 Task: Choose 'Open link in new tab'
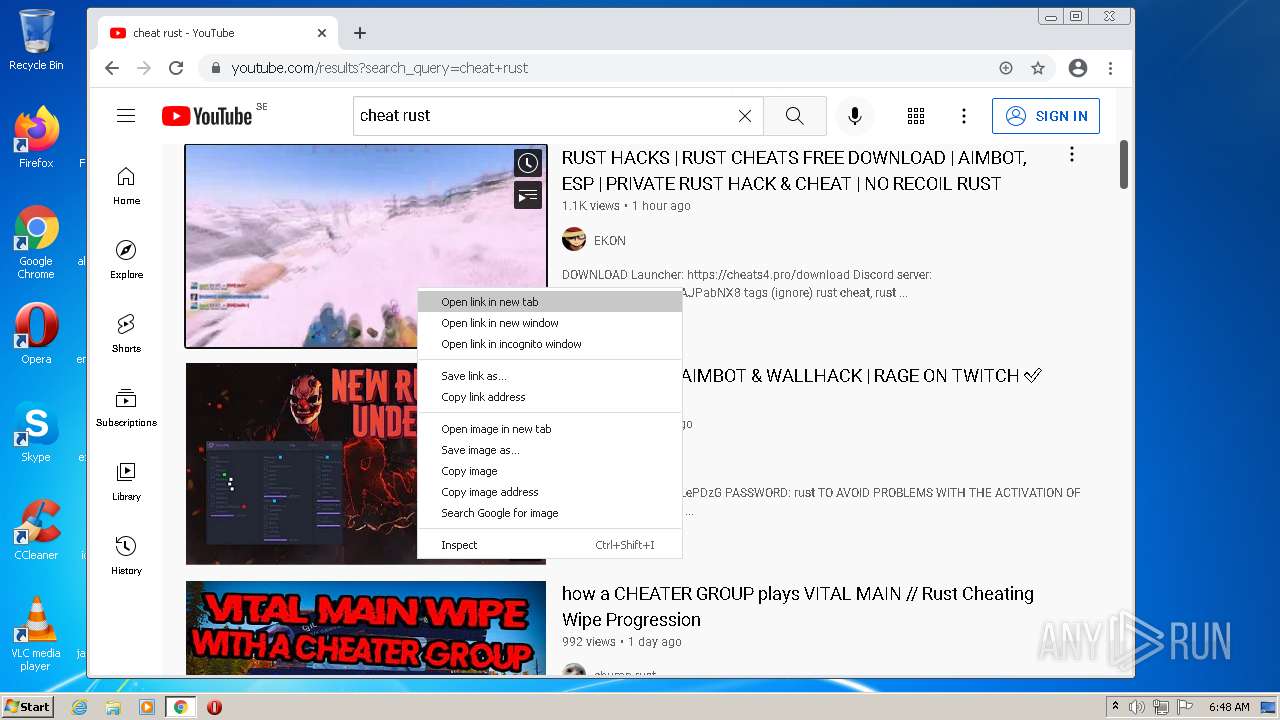549,302
